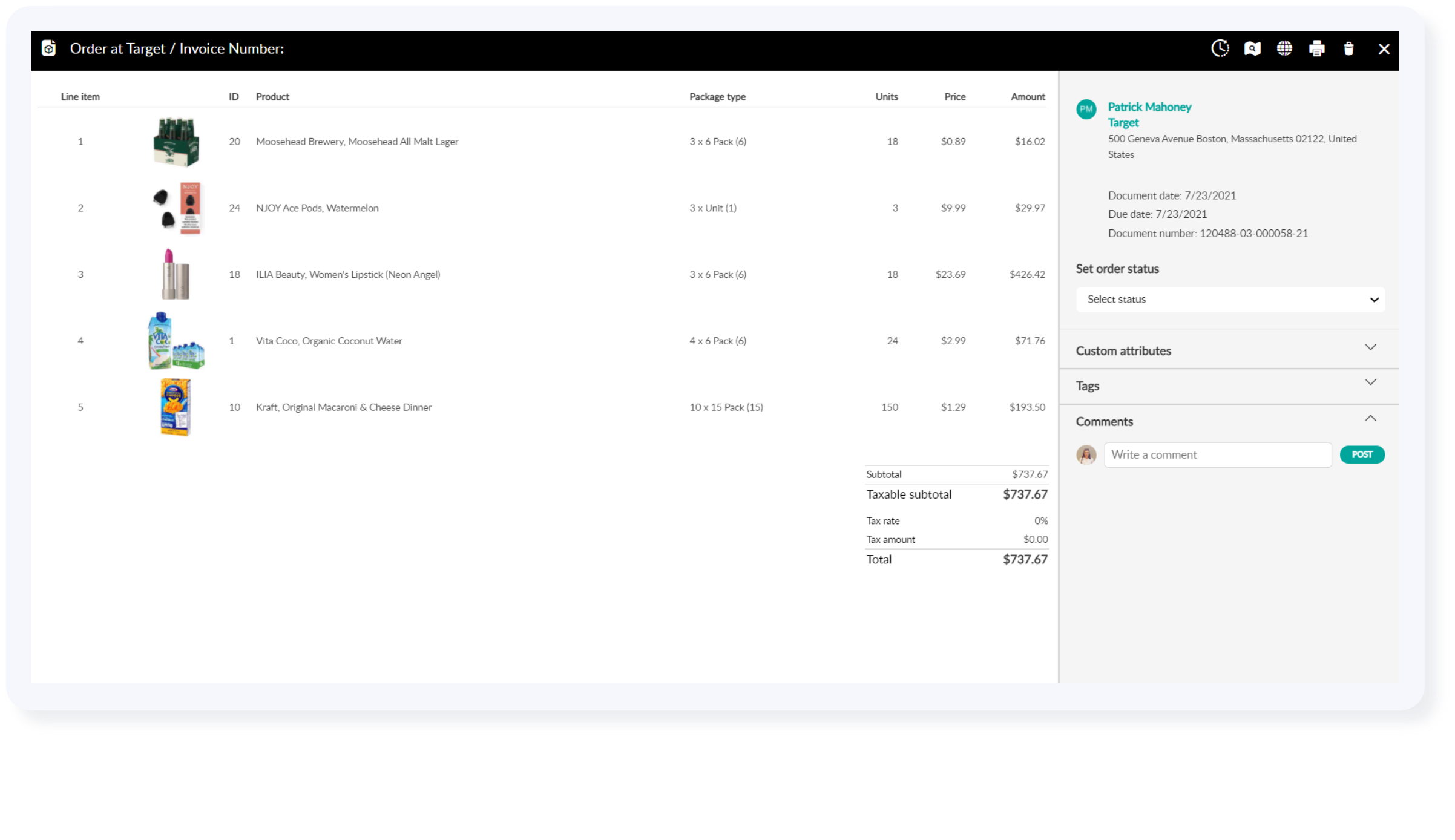Open Patrick Mahoney contact link
Screen dimensions: 1455x840
1149,107
